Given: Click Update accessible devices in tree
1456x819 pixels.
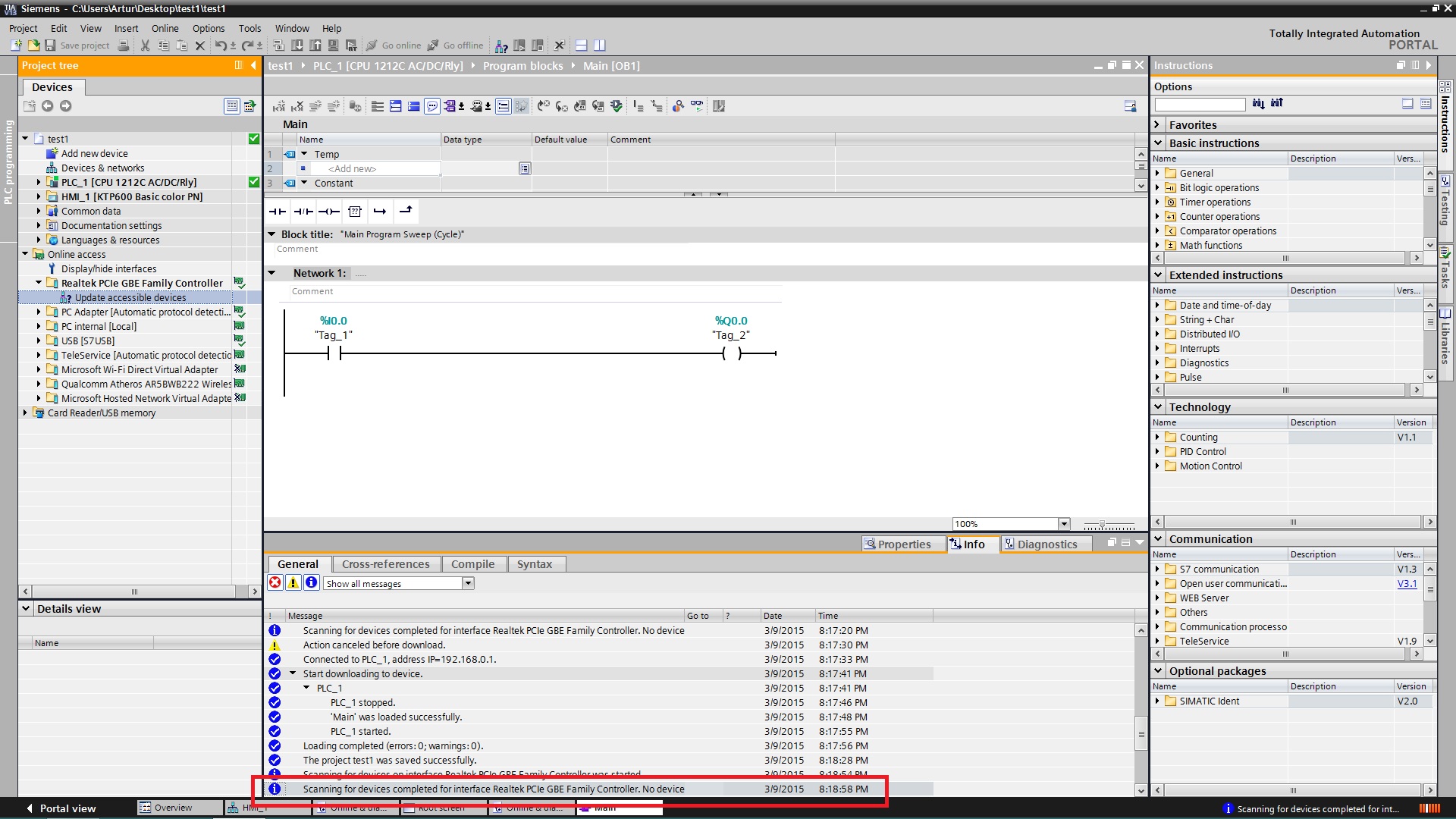Looking at the screenshot, I should 130,297.
